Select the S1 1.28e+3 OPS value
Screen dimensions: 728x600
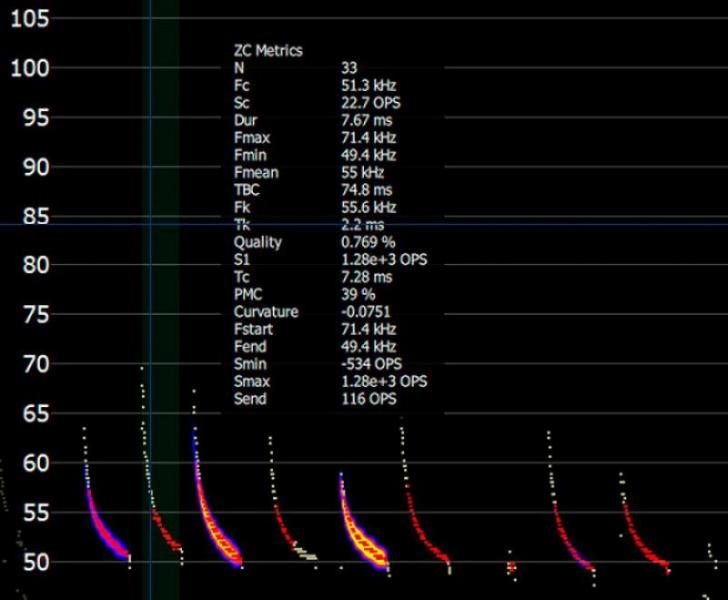click(384, 260)
